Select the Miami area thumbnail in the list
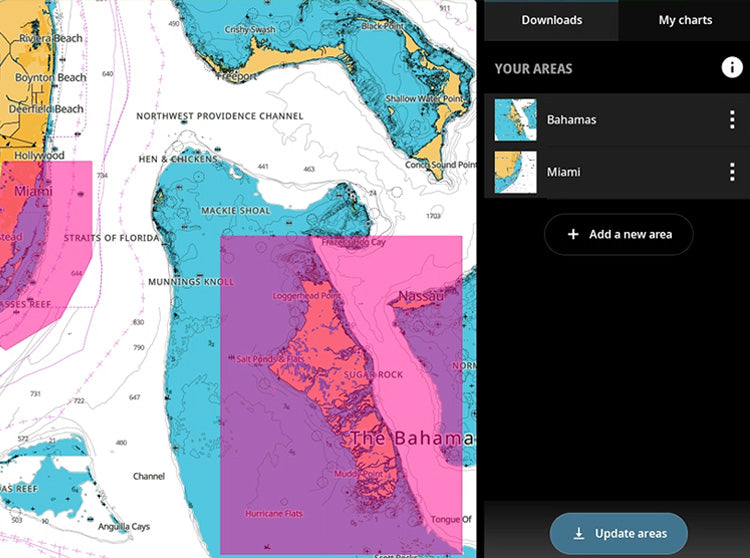The image size is (750, 558). tap(516, 172)
